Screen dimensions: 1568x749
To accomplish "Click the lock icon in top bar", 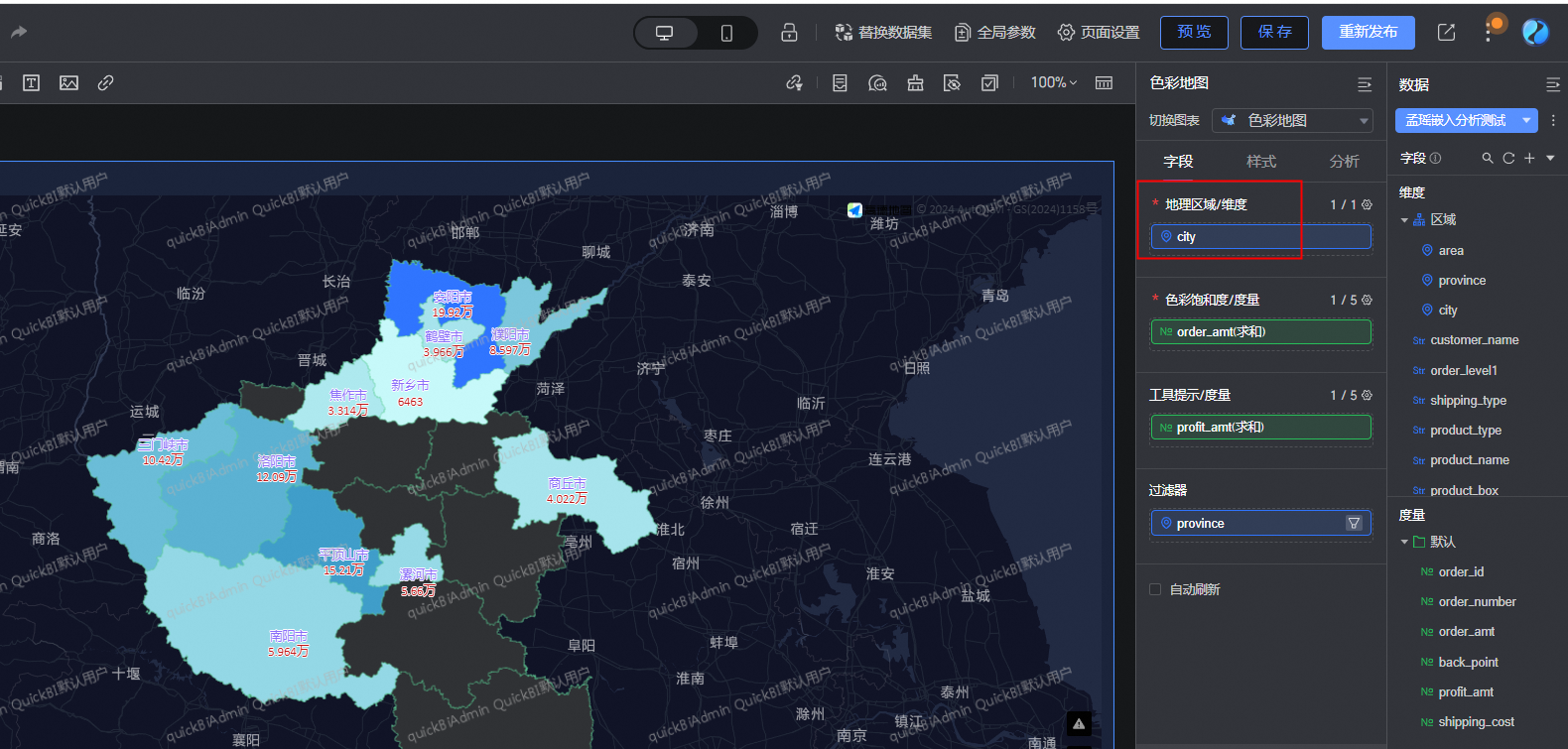I will [789, 33].
